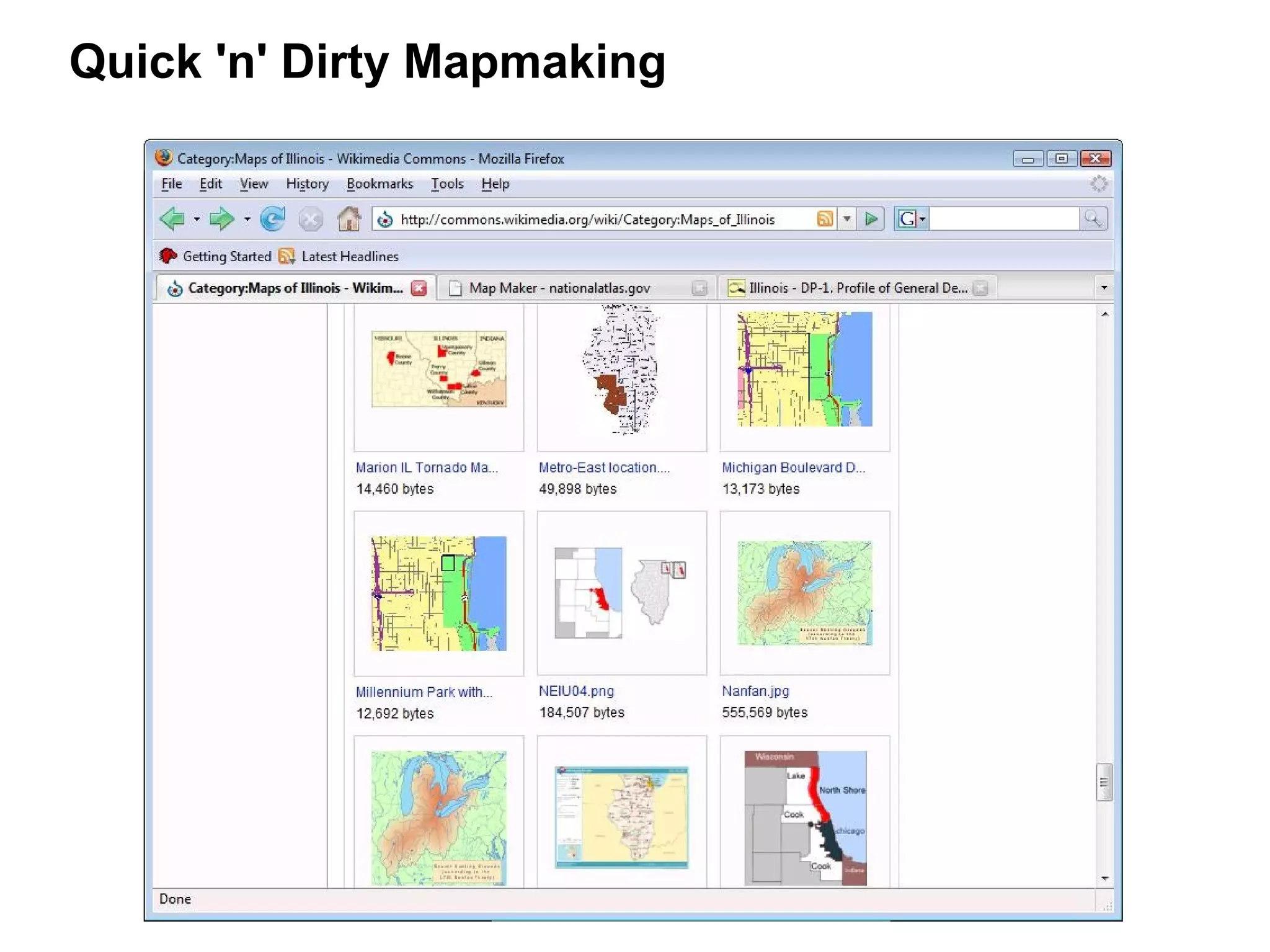Open the File menu
The image size is (1270, 952).
coord(172,184)
